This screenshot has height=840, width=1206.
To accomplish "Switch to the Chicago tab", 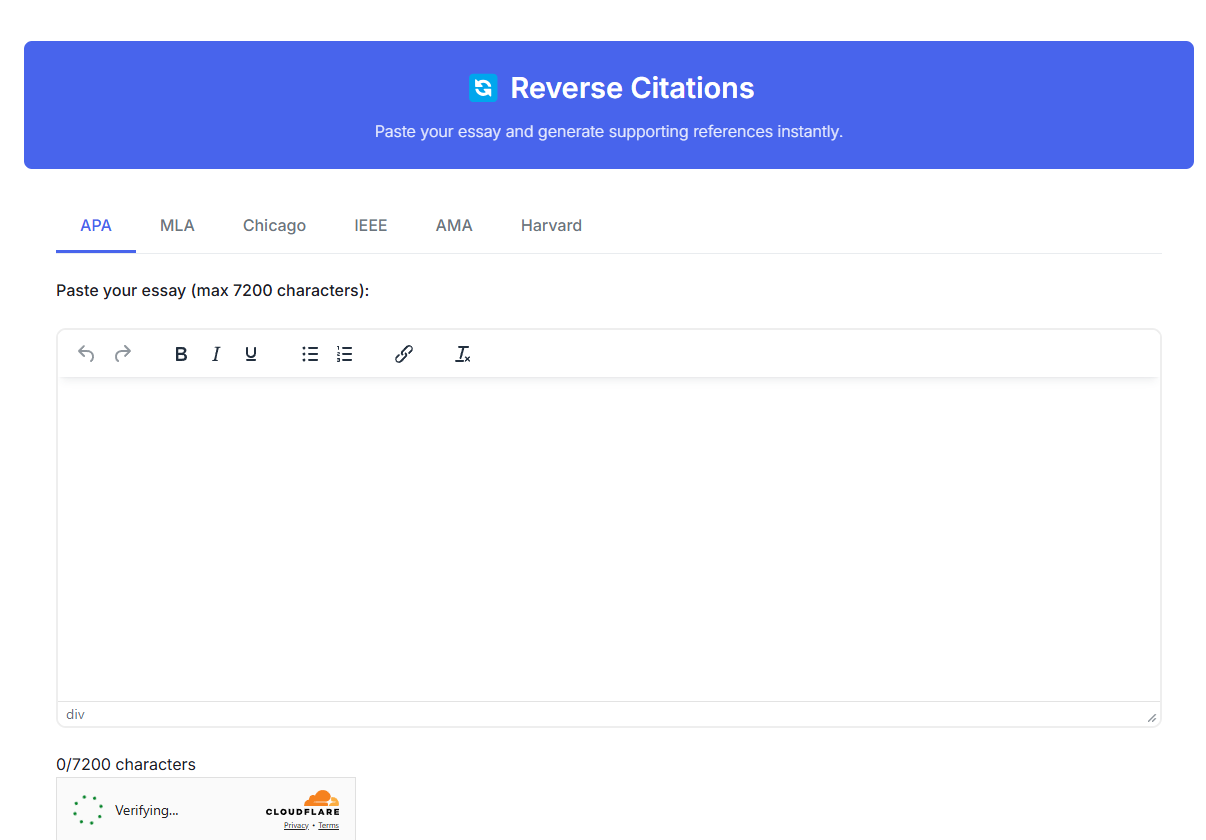I will click(274, 226).
